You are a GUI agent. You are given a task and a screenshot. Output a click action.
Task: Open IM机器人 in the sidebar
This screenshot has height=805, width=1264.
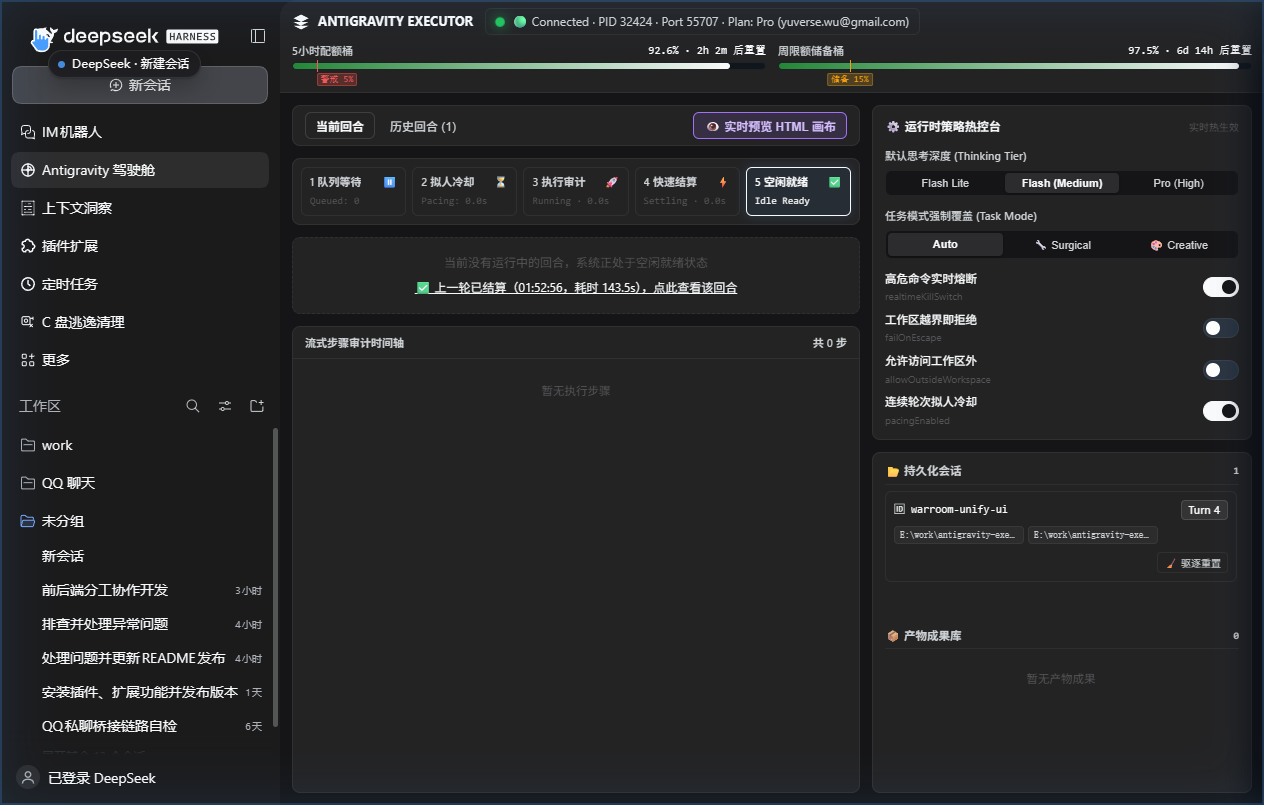140,132
